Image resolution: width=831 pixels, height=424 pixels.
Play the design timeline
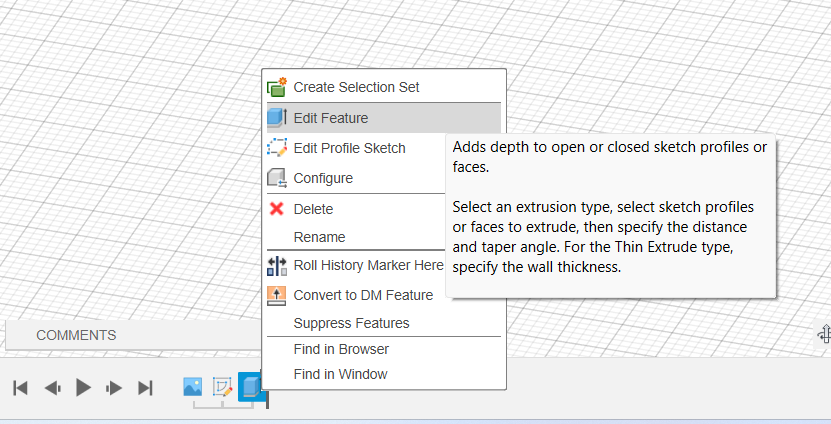point(83,388)
